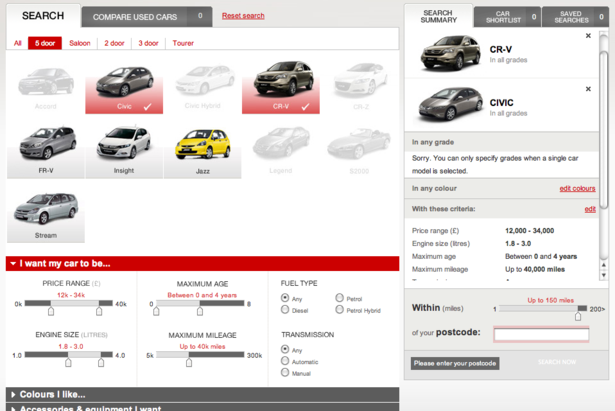
Task: Select the S2000 car thumbnail
Action: point(359,148)
